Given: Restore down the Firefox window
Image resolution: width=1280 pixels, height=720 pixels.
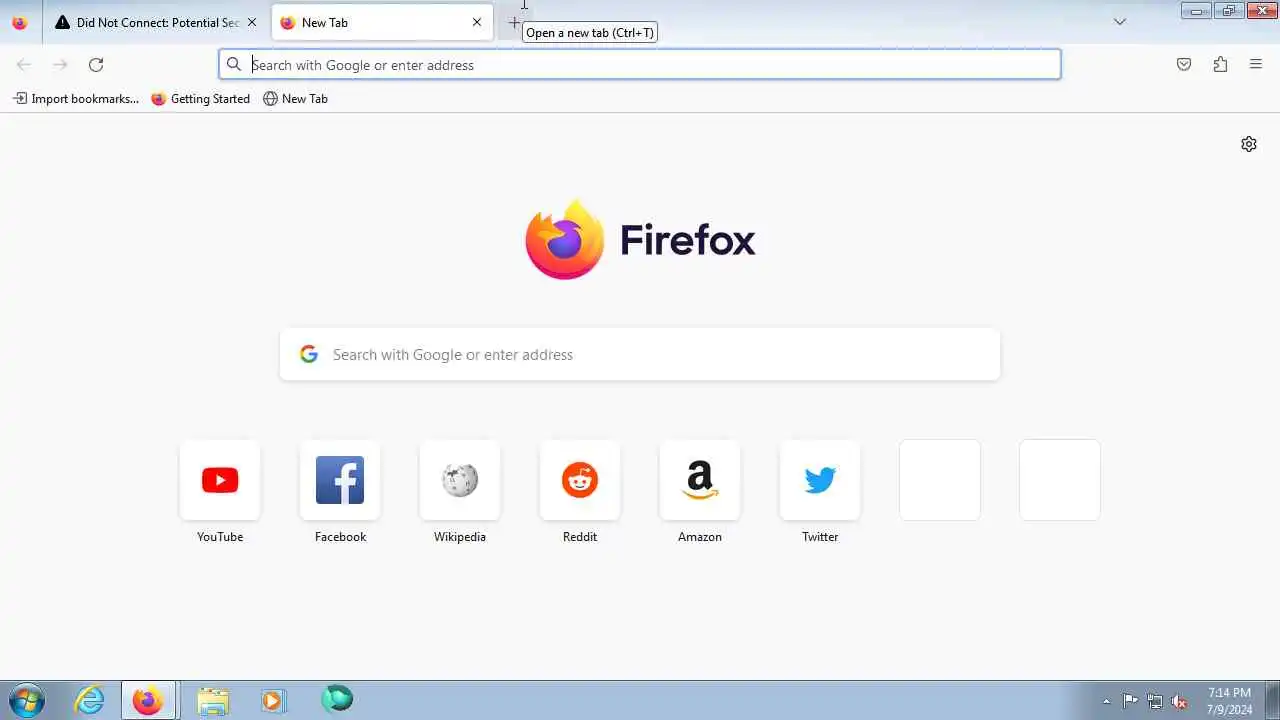Looking at the screenshot, I should pyautogui.click(x=1229, y=11).
